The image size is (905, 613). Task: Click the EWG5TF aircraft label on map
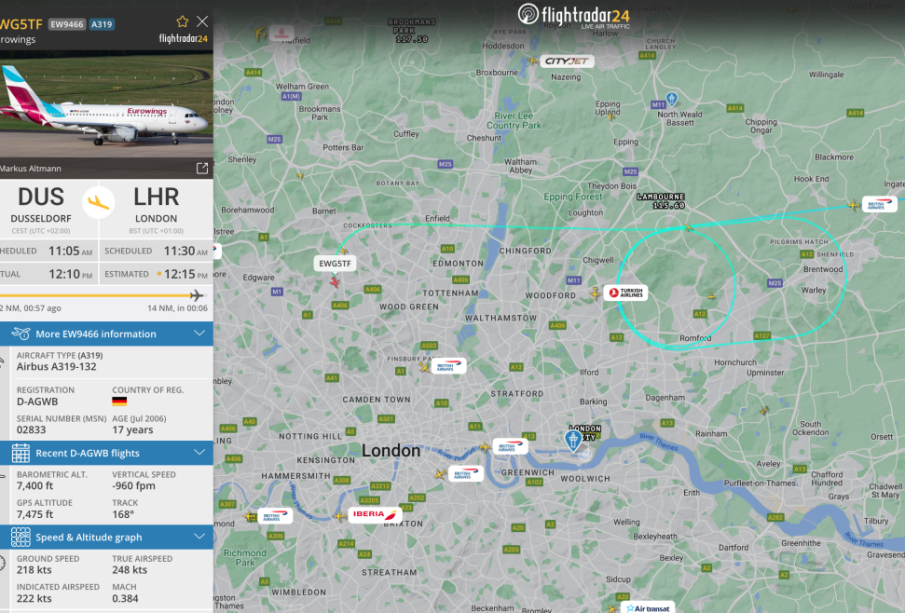[x=335, y=263]
